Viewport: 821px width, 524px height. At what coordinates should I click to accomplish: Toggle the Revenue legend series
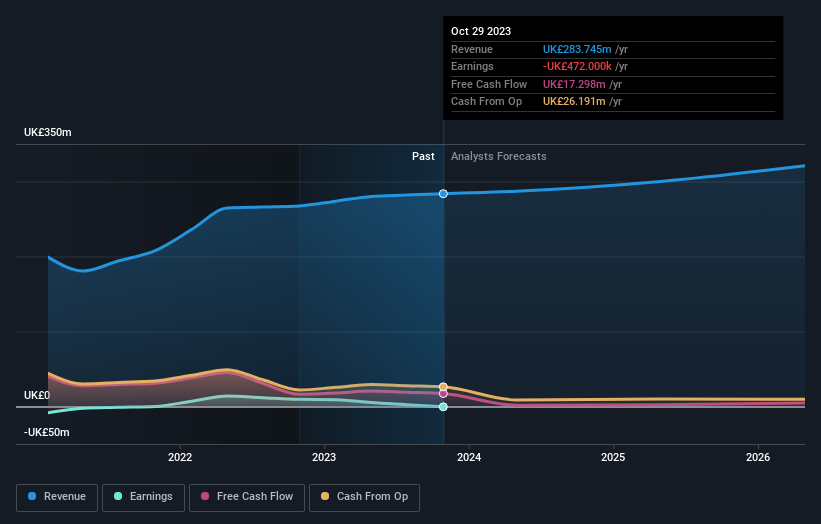tap(57, 497)
